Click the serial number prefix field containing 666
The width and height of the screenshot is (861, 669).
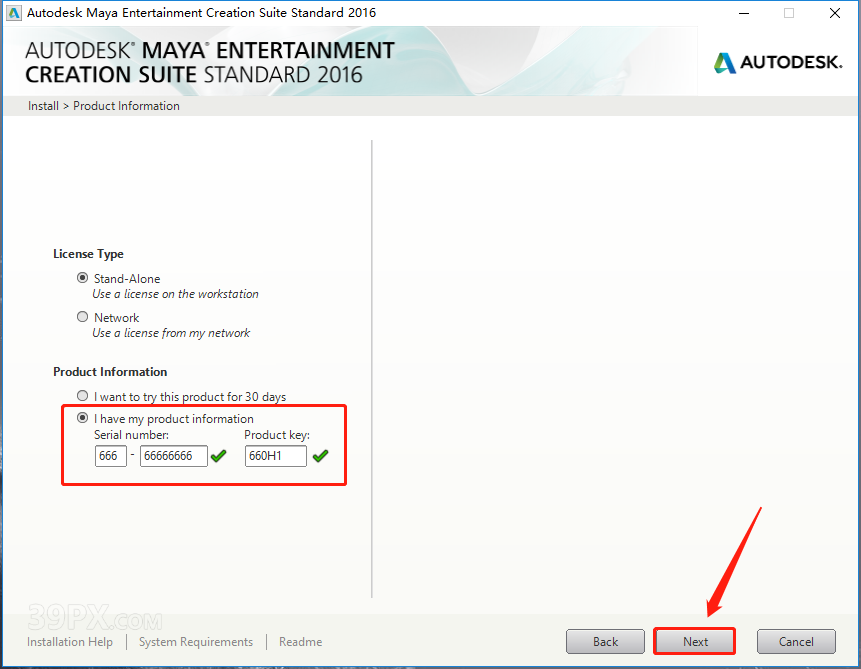(x=110, y=456)
